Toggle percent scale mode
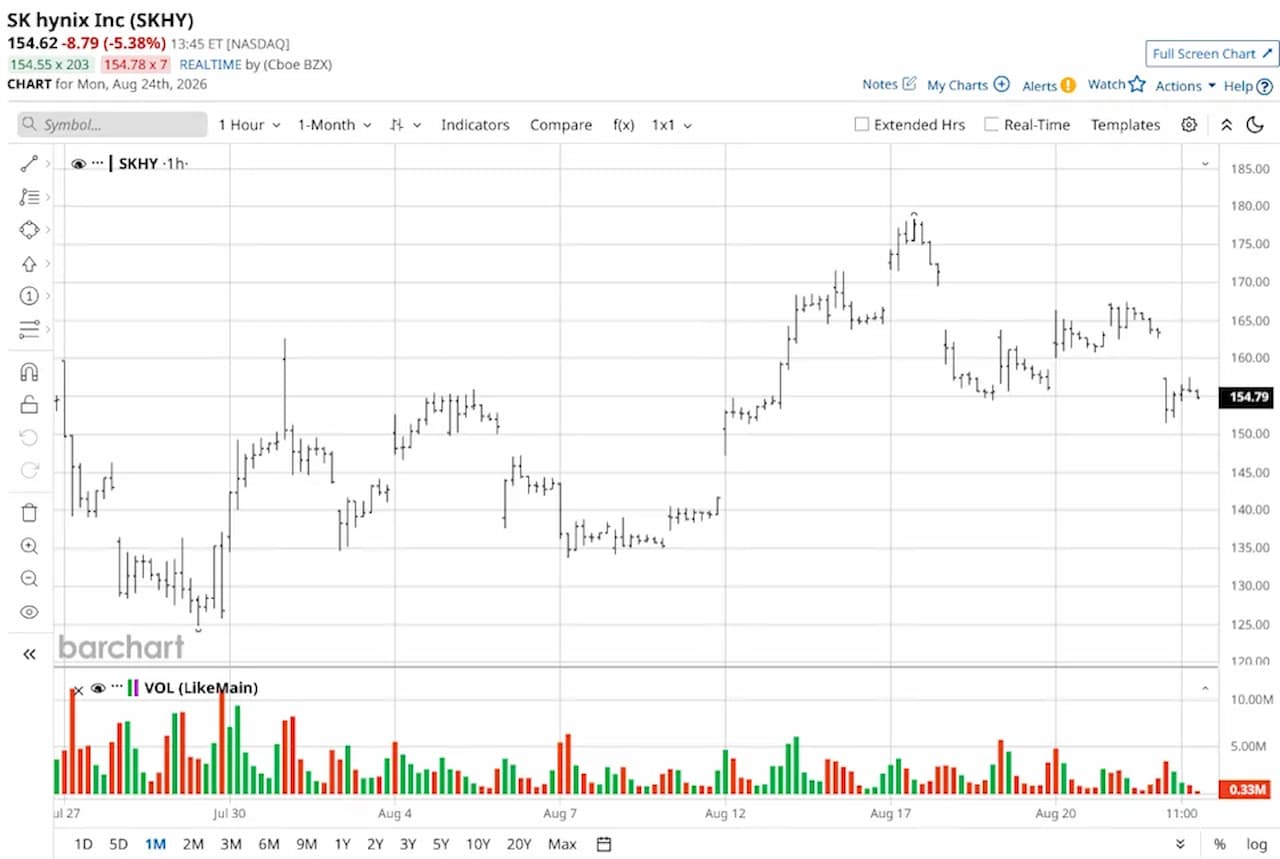 coord(1220,844)
